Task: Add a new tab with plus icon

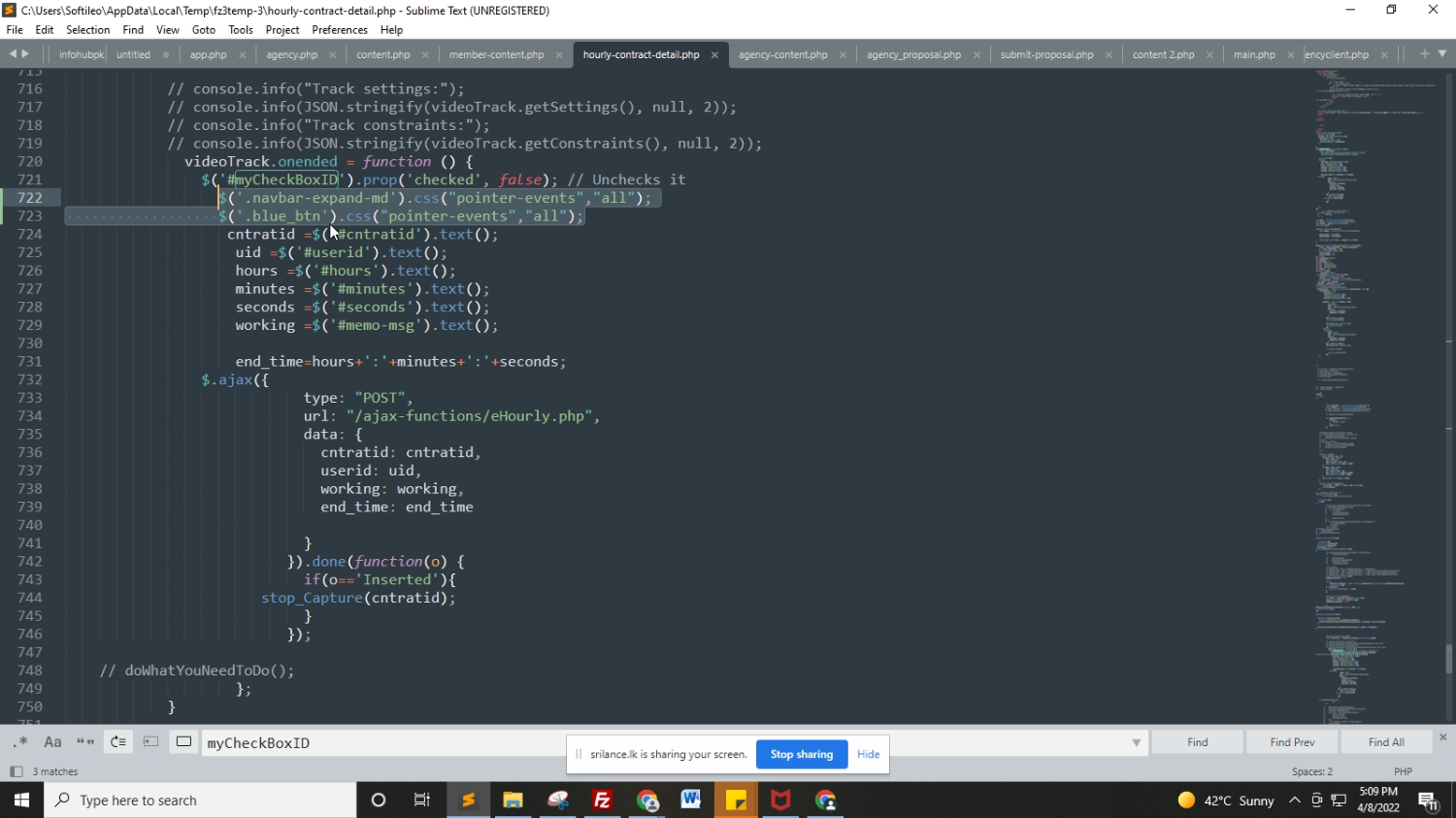Action: [x=1424, y=54]
